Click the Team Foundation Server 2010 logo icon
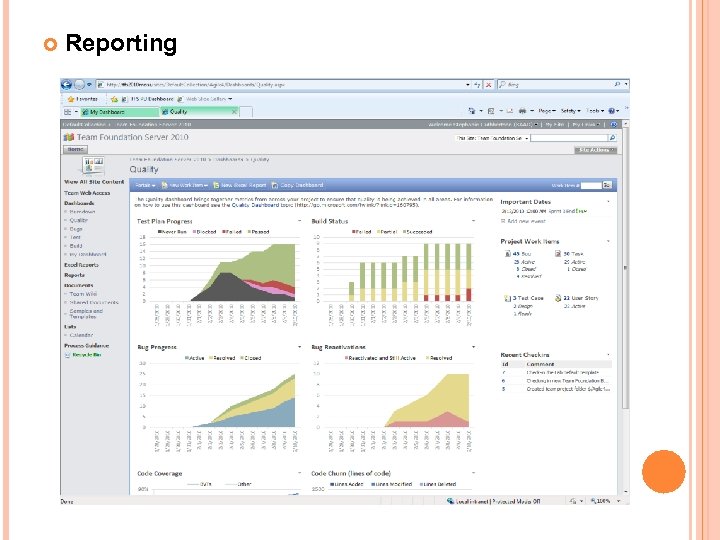 [69, 137]
